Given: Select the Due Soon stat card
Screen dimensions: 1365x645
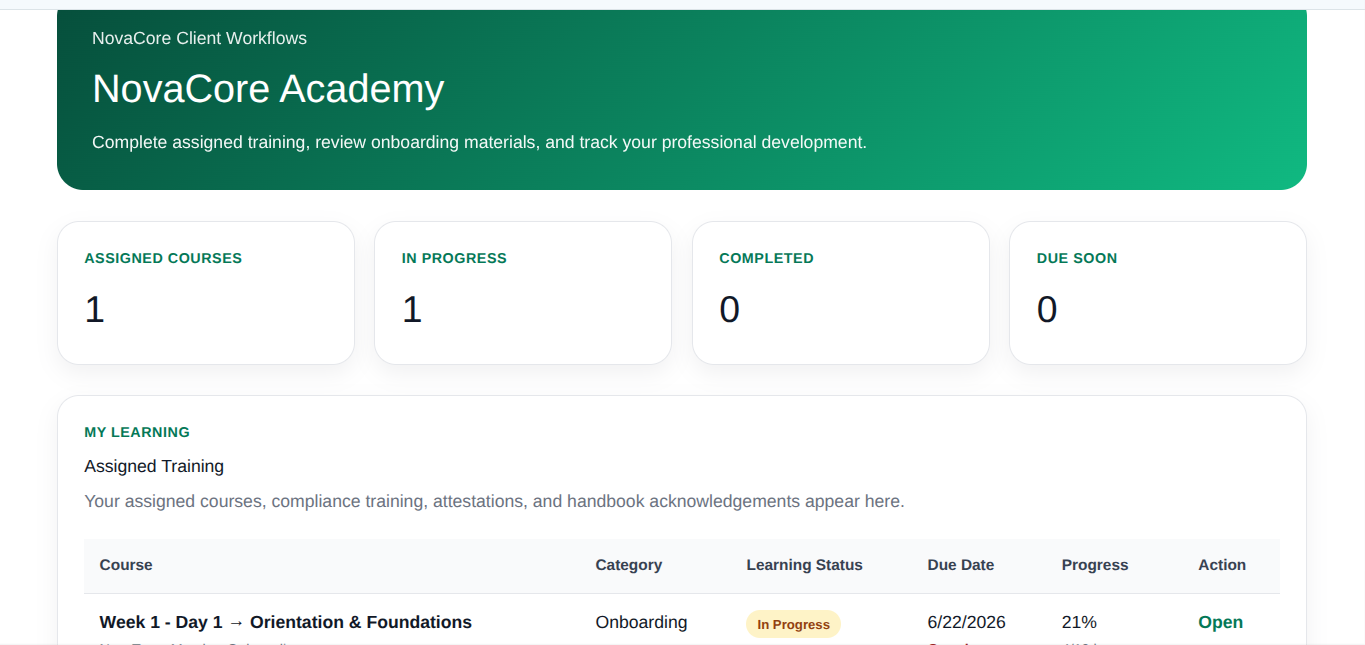Looking at the screenshot, I should pos(1158,293).
